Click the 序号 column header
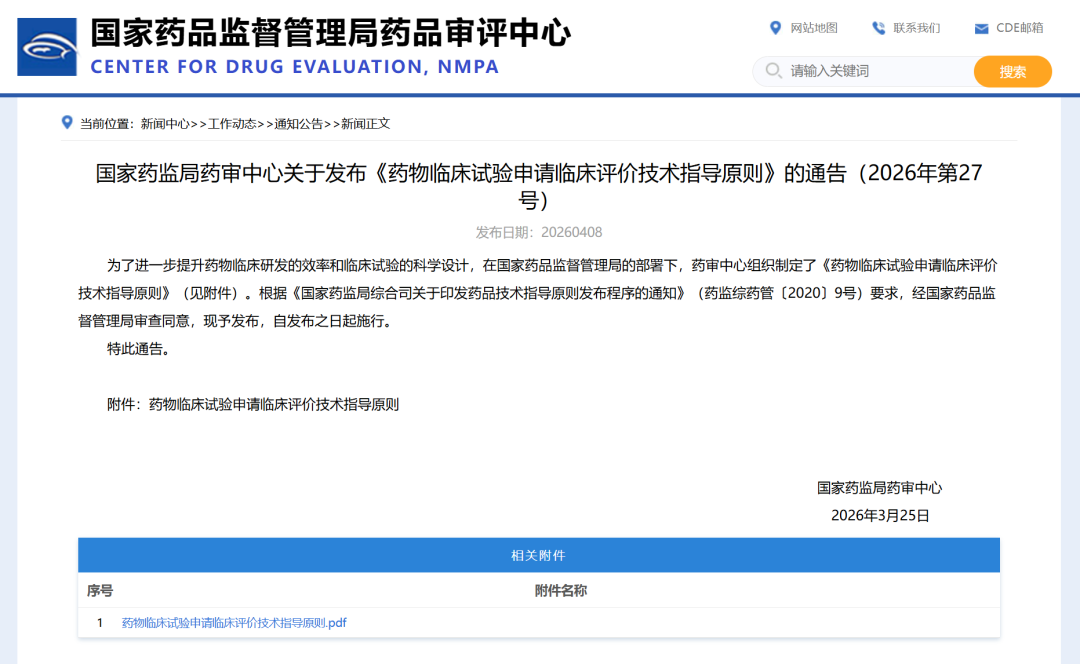This screenshot has width=1080, height=664. (100, 591)
